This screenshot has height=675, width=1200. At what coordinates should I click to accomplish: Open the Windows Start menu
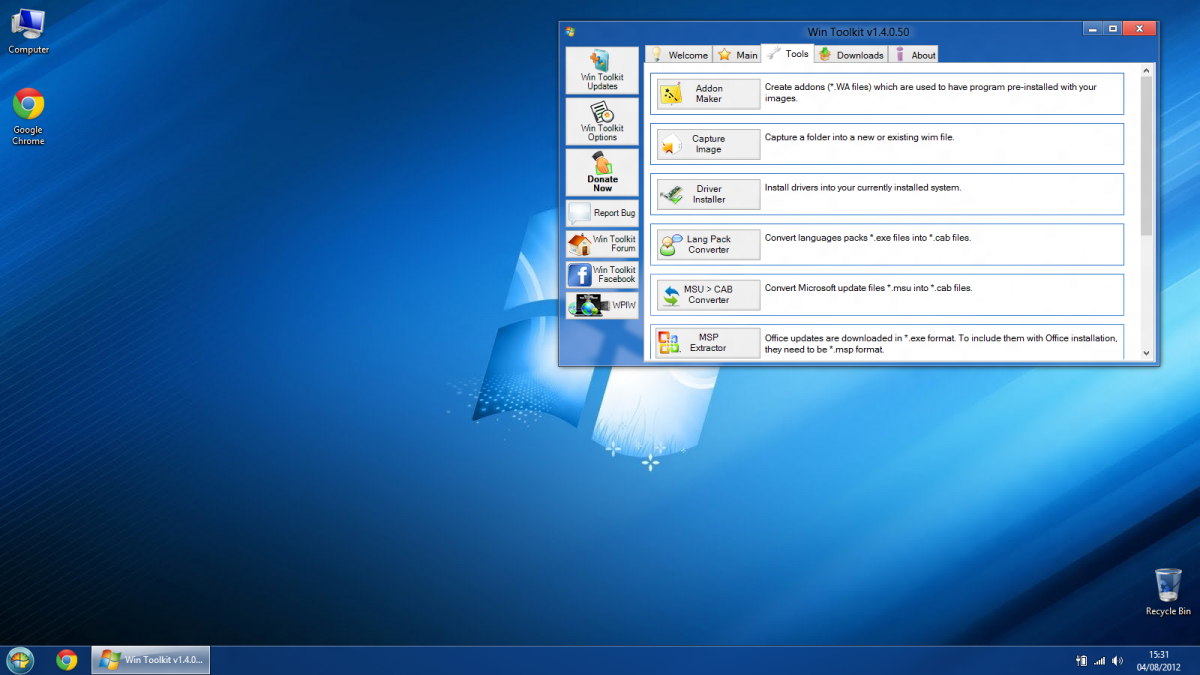[20, 659]
